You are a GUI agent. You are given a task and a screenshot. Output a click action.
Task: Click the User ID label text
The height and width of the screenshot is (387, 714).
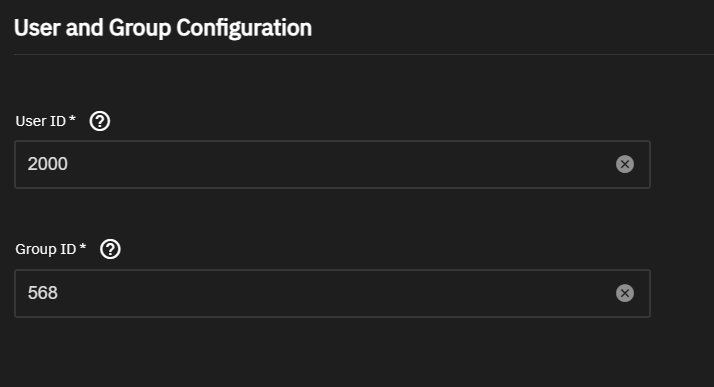tap(41, 121)
